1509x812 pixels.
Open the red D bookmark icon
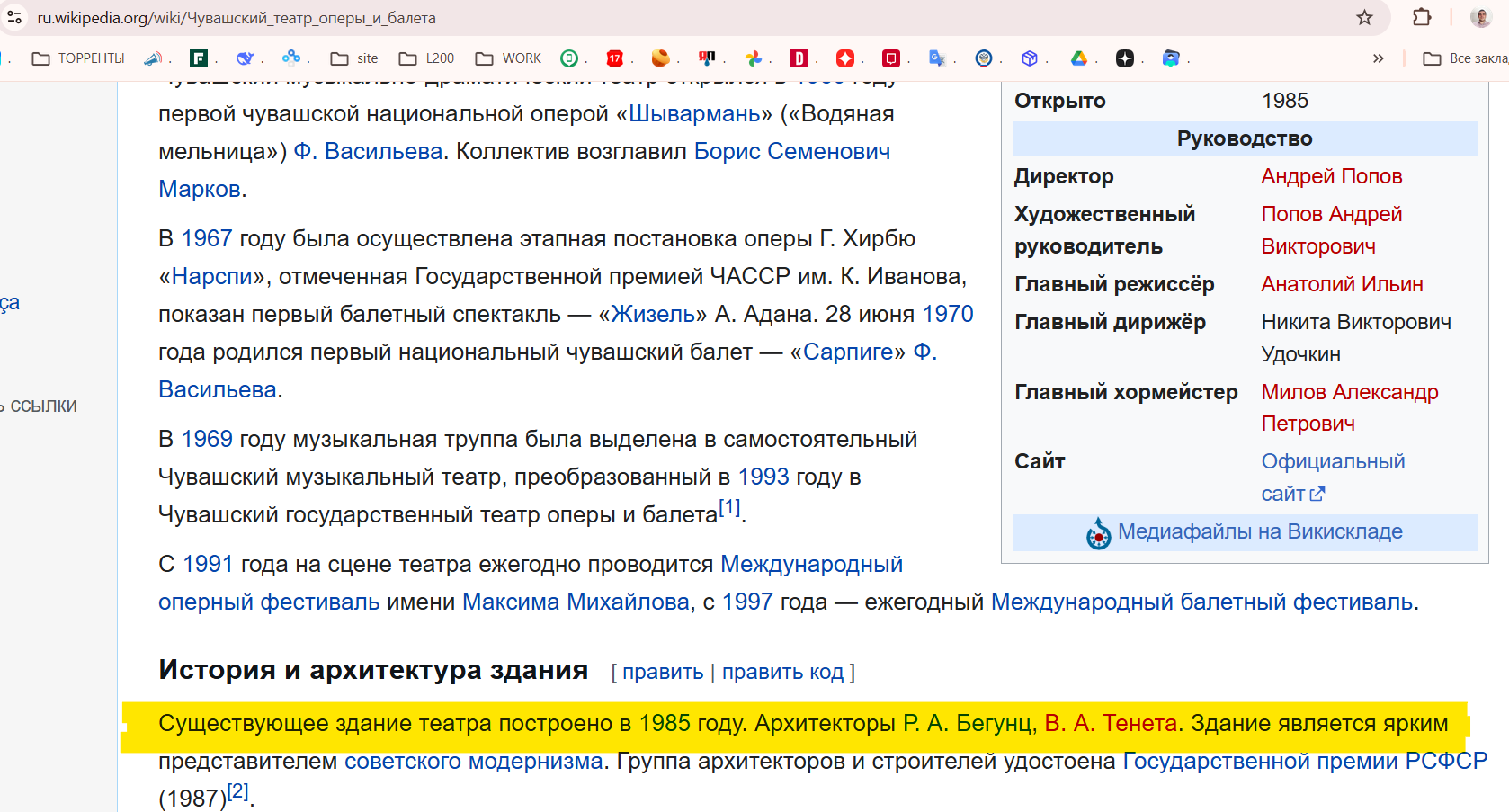point(799,58)
